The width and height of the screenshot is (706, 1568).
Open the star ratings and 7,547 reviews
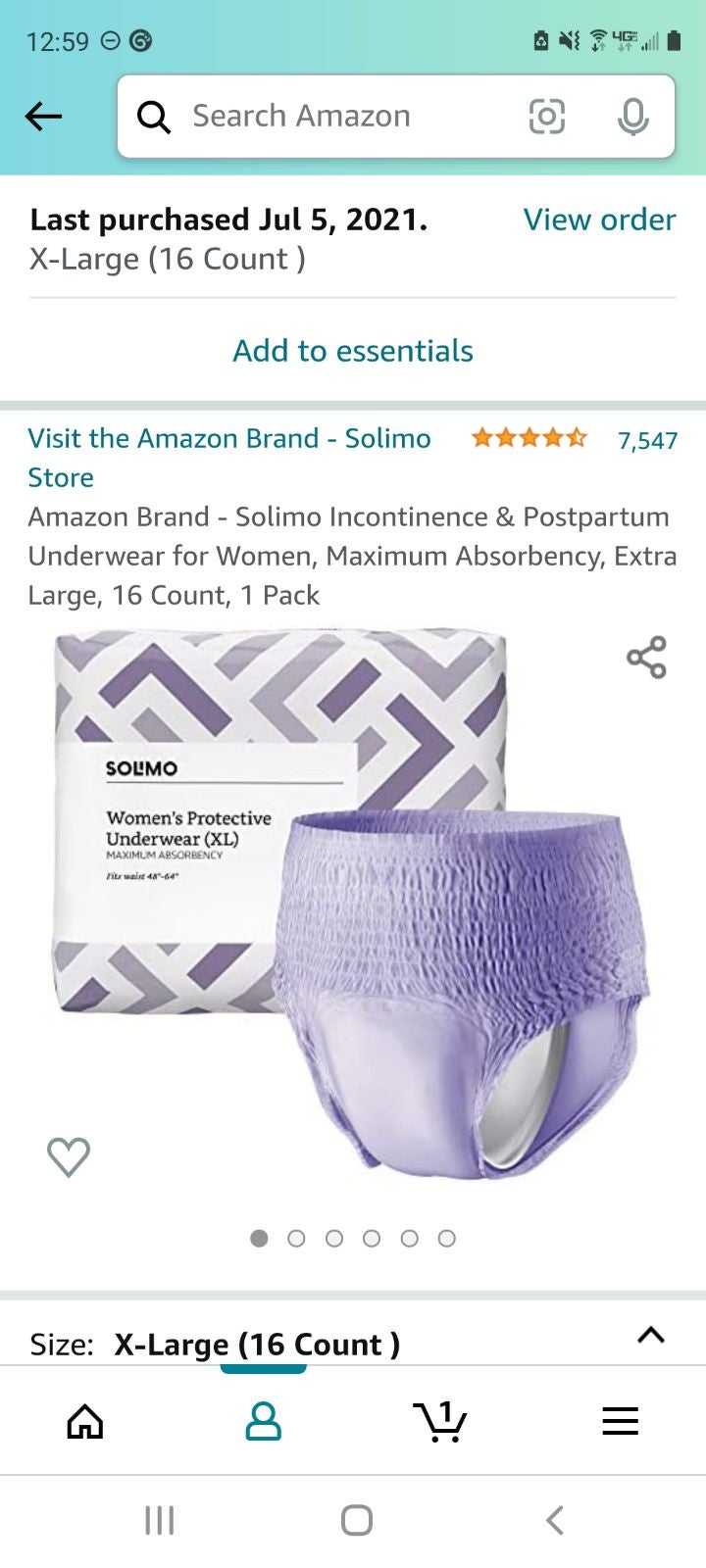(575, 439)
